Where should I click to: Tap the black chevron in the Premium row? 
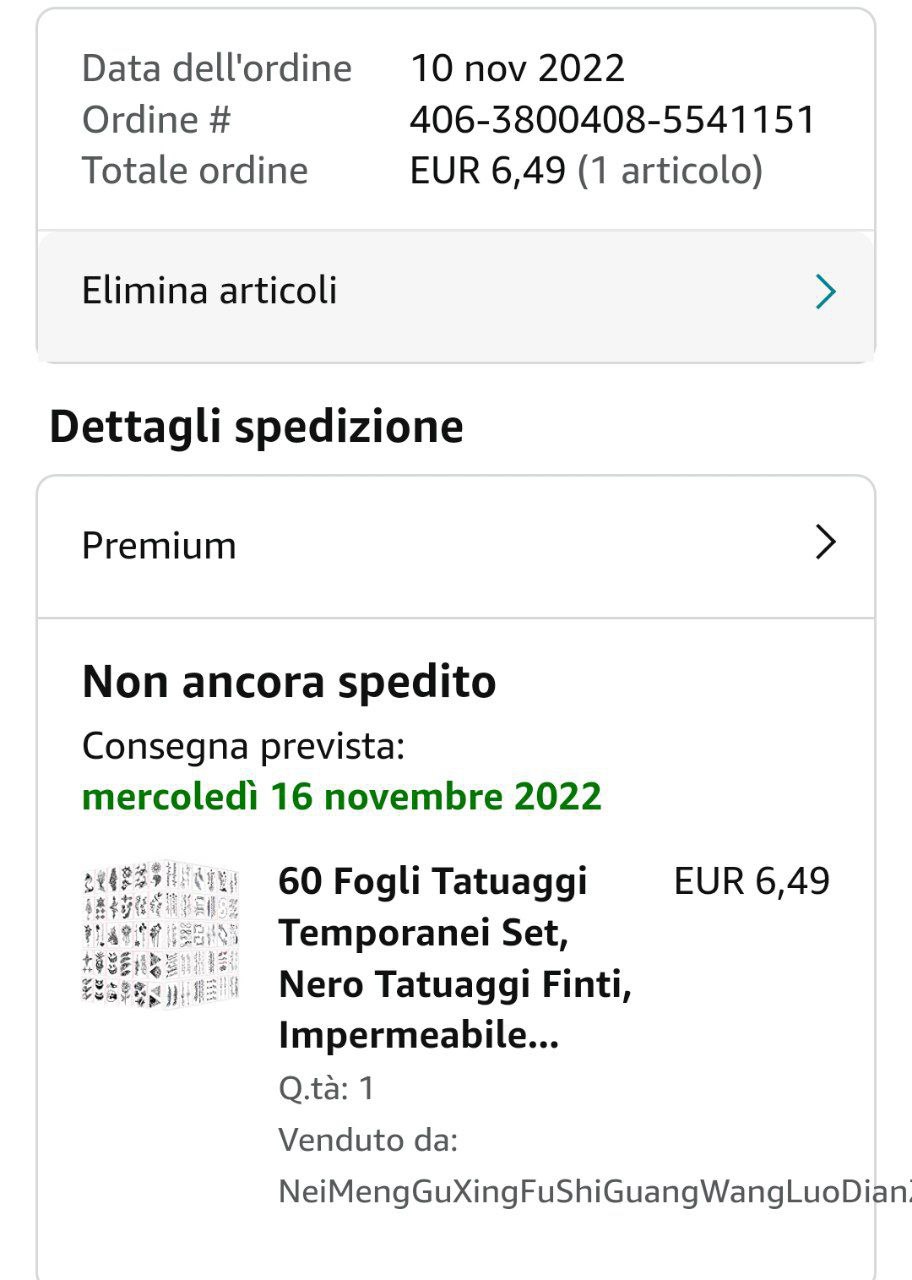coord(825,543)
